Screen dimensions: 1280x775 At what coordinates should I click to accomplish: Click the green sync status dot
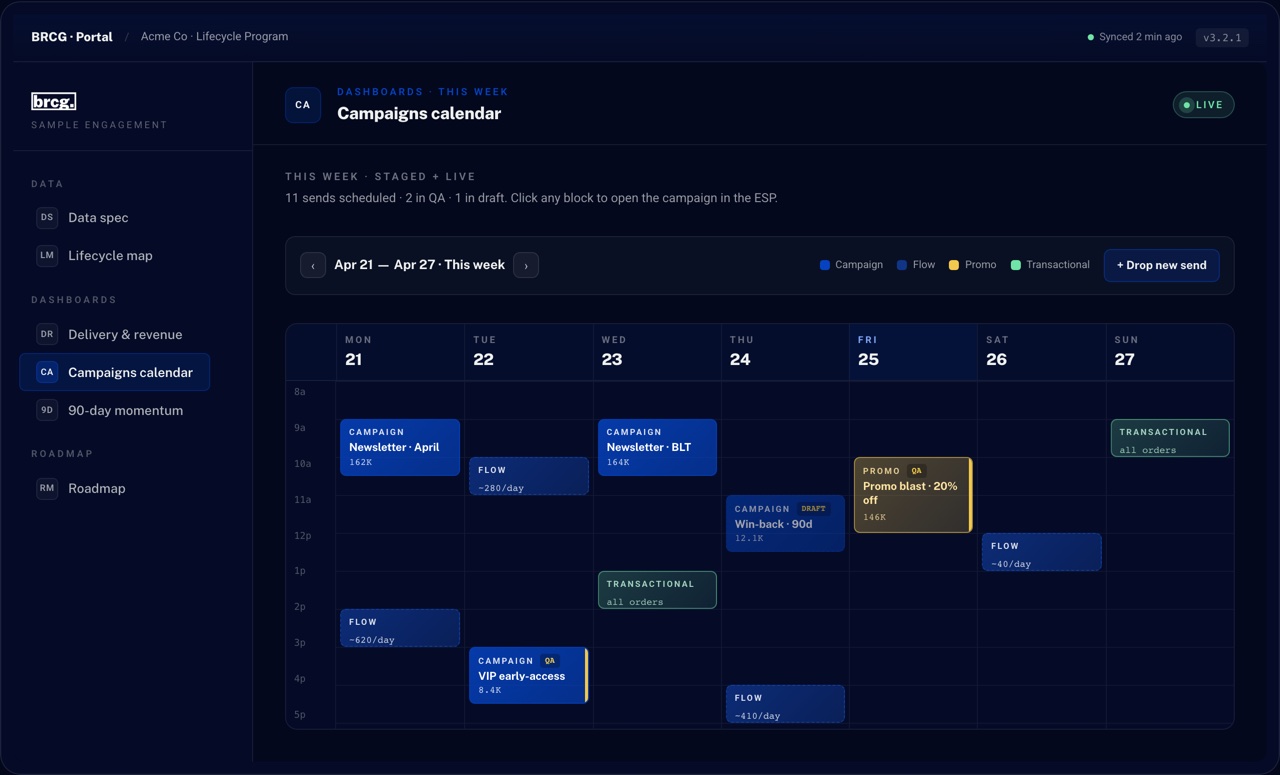coord(1091,37)
